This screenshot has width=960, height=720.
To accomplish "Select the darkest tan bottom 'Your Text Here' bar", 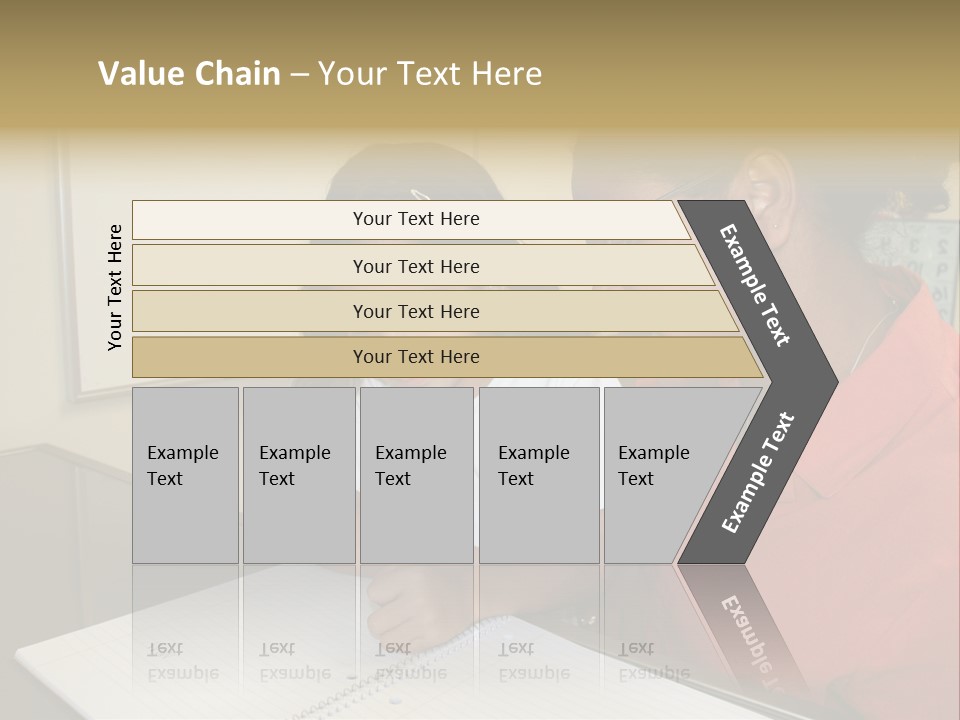I will pyautogui.click(x=416, y=357).
